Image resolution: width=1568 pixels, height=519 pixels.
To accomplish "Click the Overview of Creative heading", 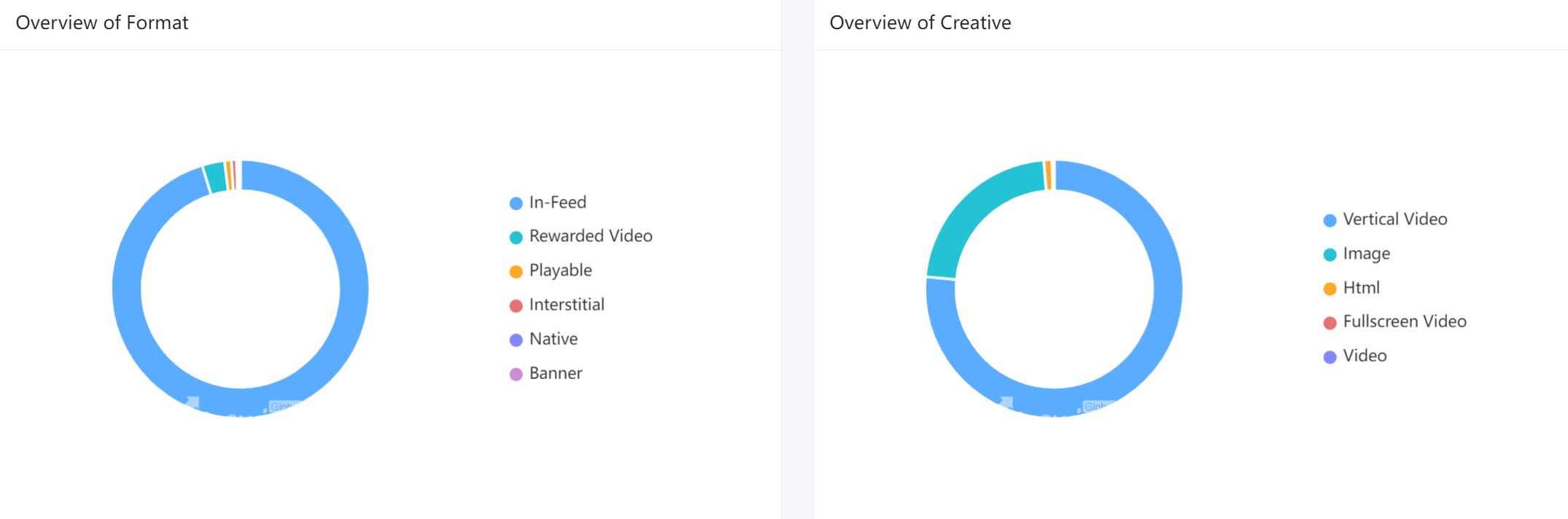I will [920, 23].
